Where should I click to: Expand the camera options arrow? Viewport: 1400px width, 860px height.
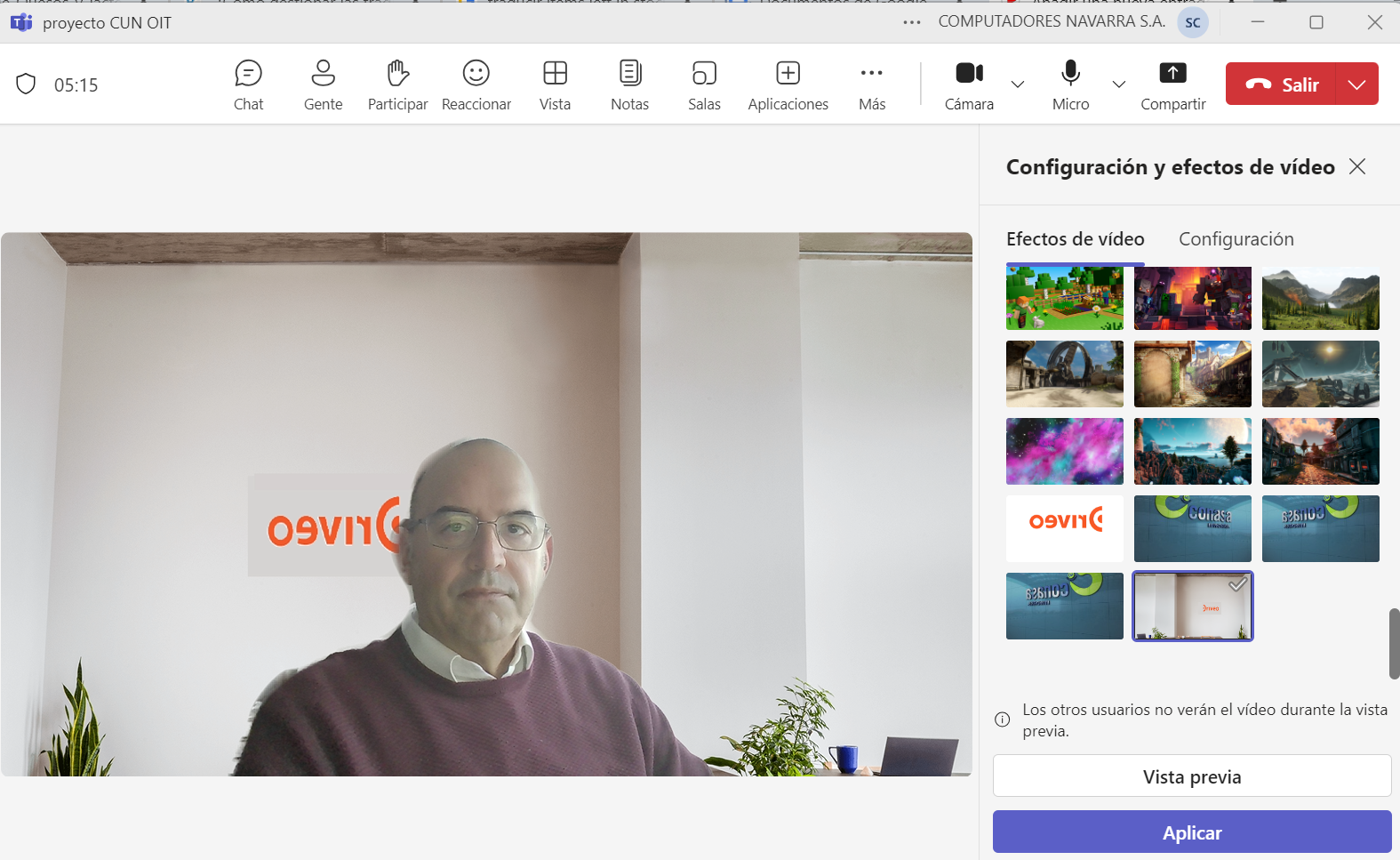1018,84
